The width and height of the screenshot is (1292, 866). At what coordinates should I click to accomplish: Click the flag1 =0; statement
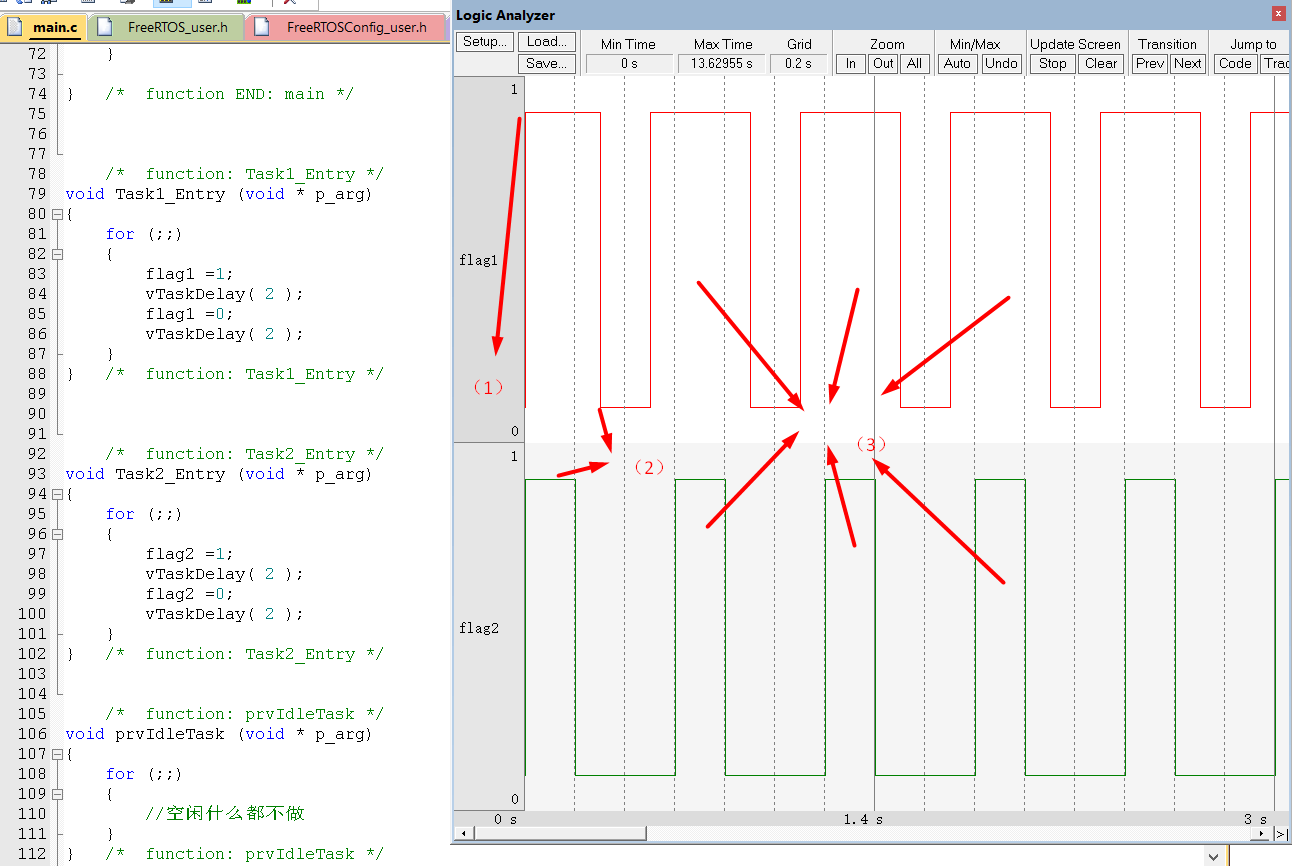[189, 314]
